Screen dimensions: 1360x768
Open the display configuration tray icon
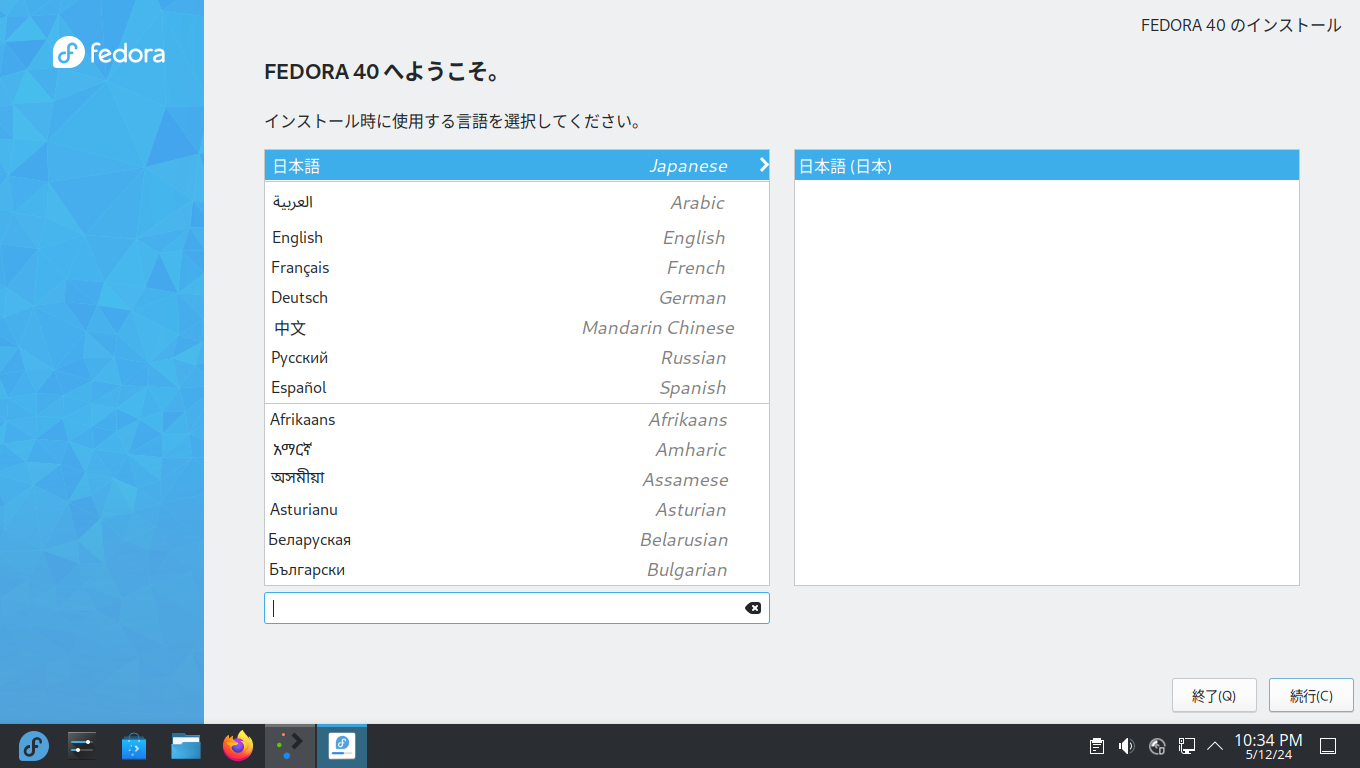[x=1187, y=746]
